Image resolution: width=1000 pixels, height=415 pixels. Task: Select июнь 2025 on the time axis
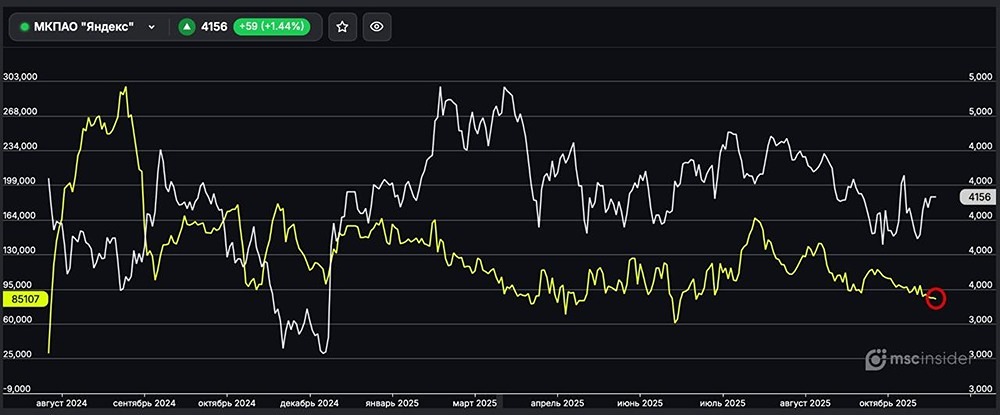[640, 403]
